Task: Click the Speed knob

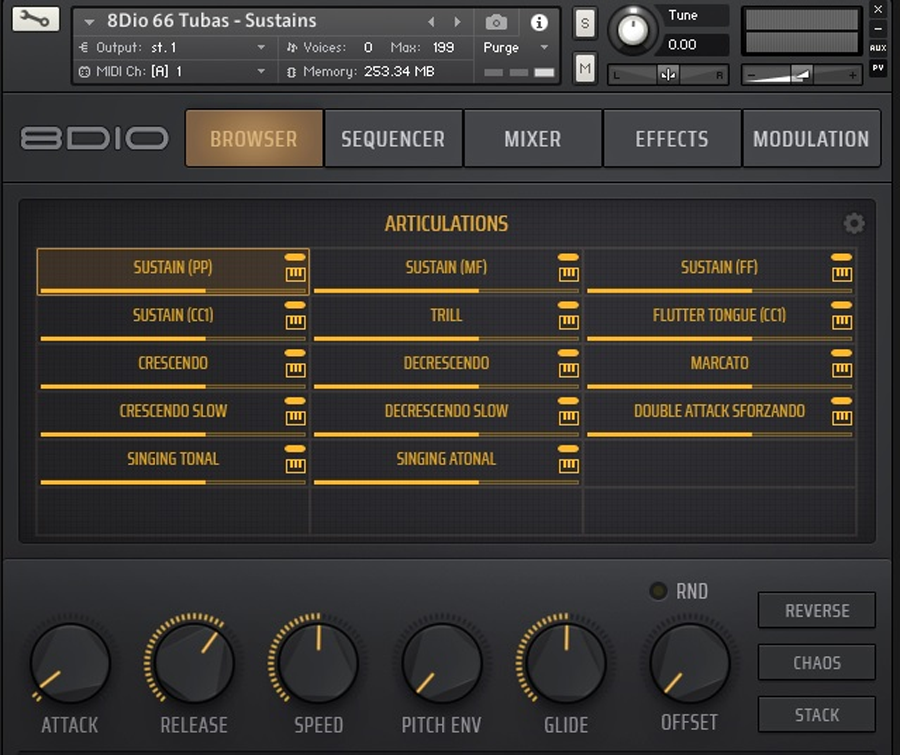Action: click(318, 663)
